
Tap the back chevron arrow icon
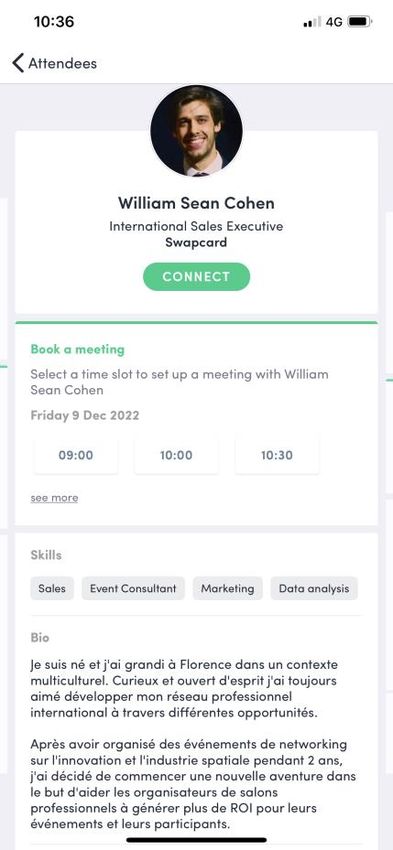(x=18, y=63)
